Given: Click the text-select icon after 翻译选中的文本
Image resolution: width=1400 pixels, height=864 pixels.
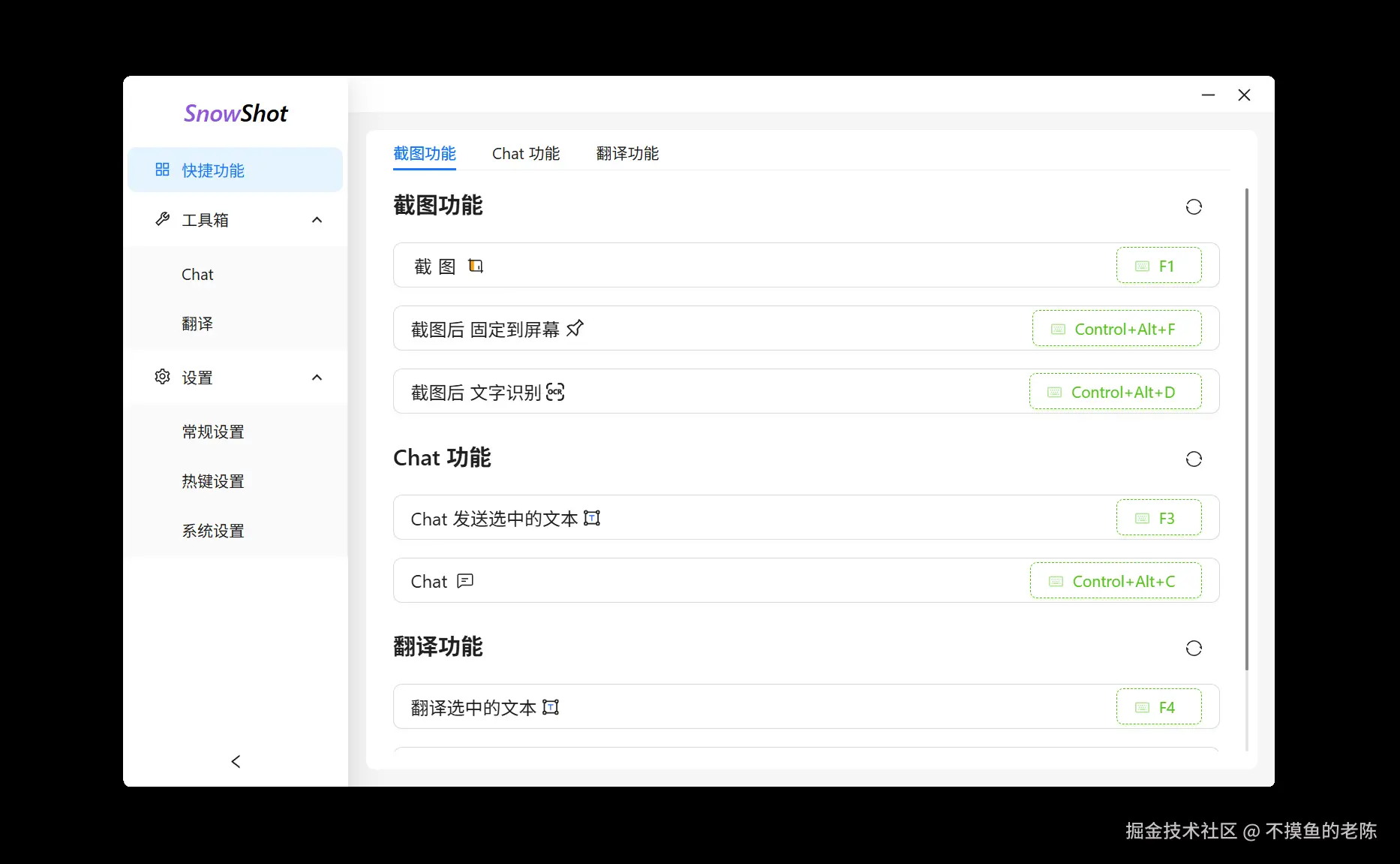Looking at the screenshot, I should 551,707.
